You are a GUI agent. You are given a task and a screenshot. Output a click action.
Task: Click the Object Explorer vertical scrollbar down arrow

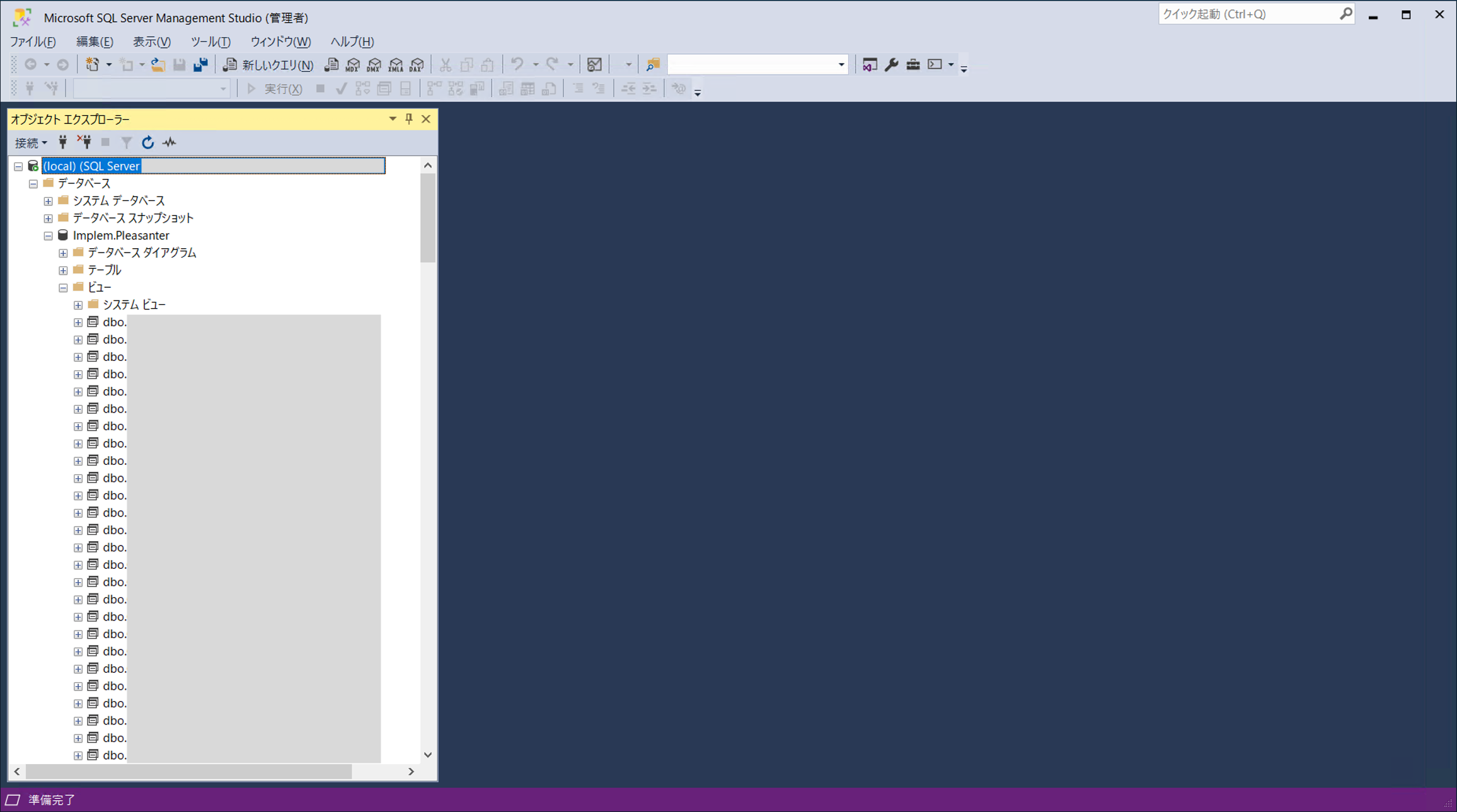click(x=428, y=755)
